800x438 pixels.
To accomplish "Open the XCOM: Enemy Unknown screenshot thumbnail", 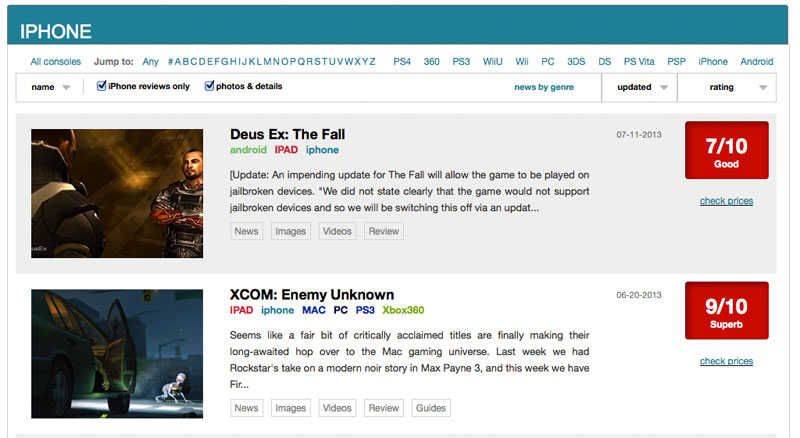I will click(x=117, y=354).
